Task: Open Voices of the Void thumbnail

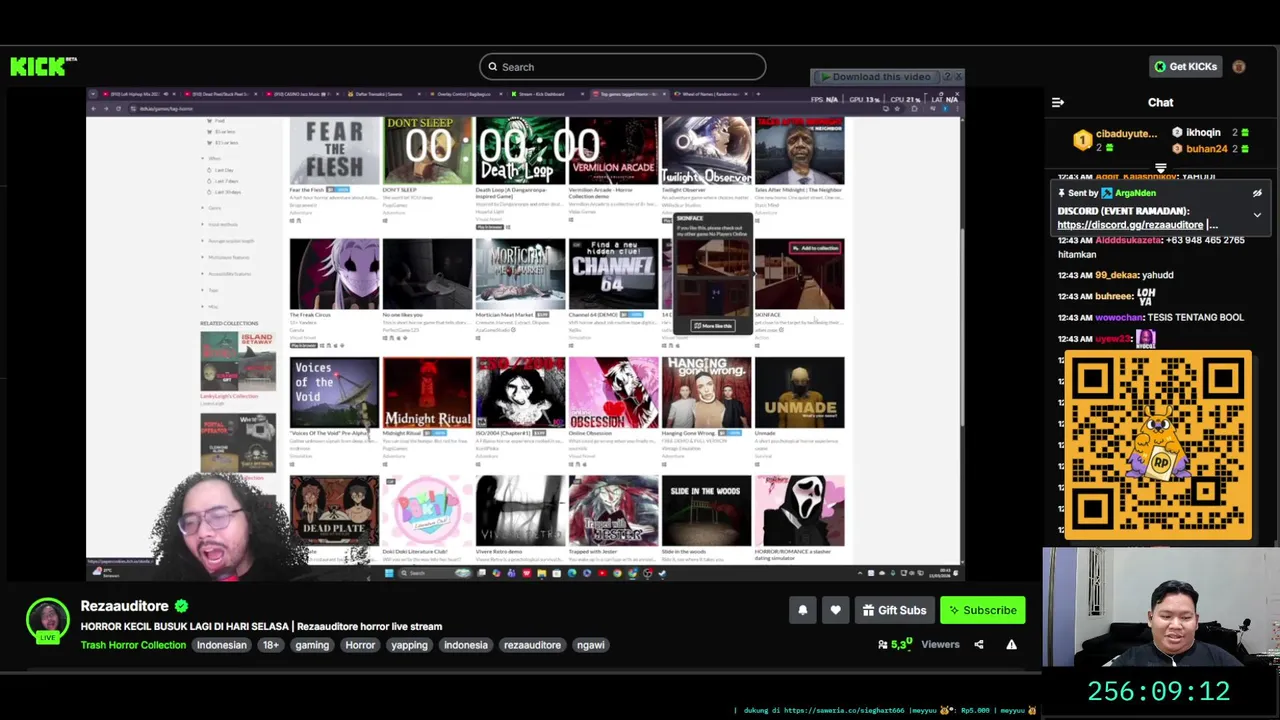Action: click(x=334, y=393)
